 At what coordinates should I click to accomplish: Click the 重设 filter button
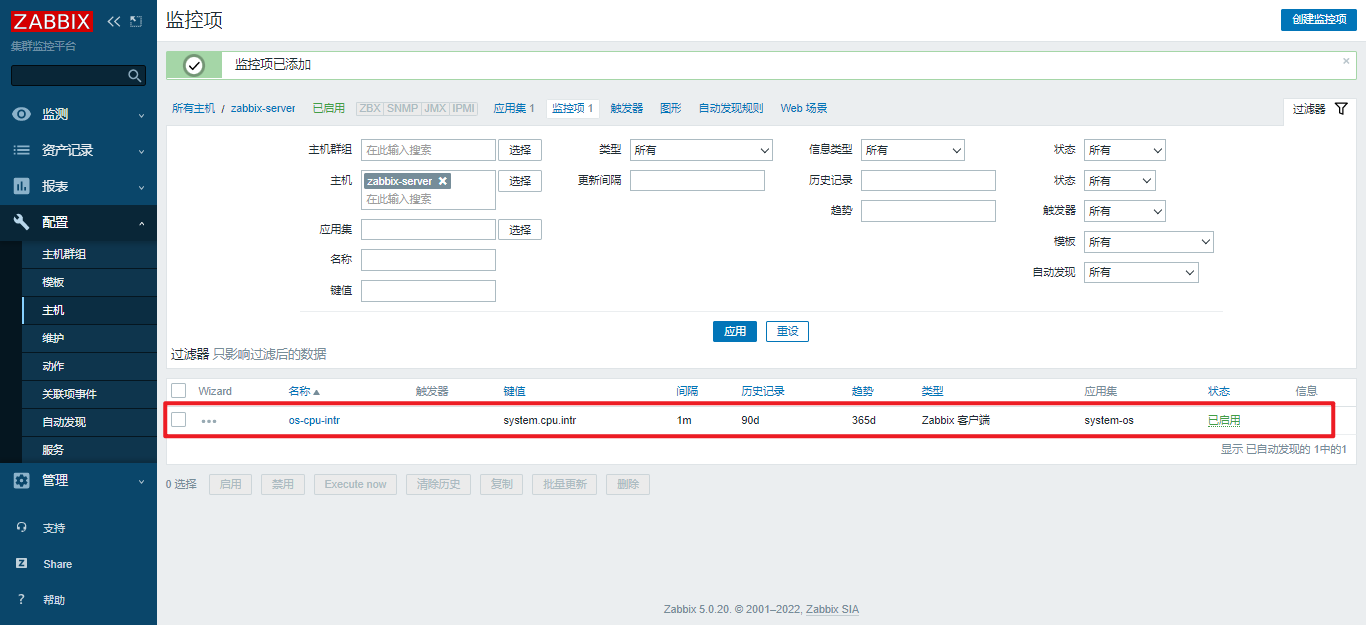pyautogui.click(x=788, y=331)
